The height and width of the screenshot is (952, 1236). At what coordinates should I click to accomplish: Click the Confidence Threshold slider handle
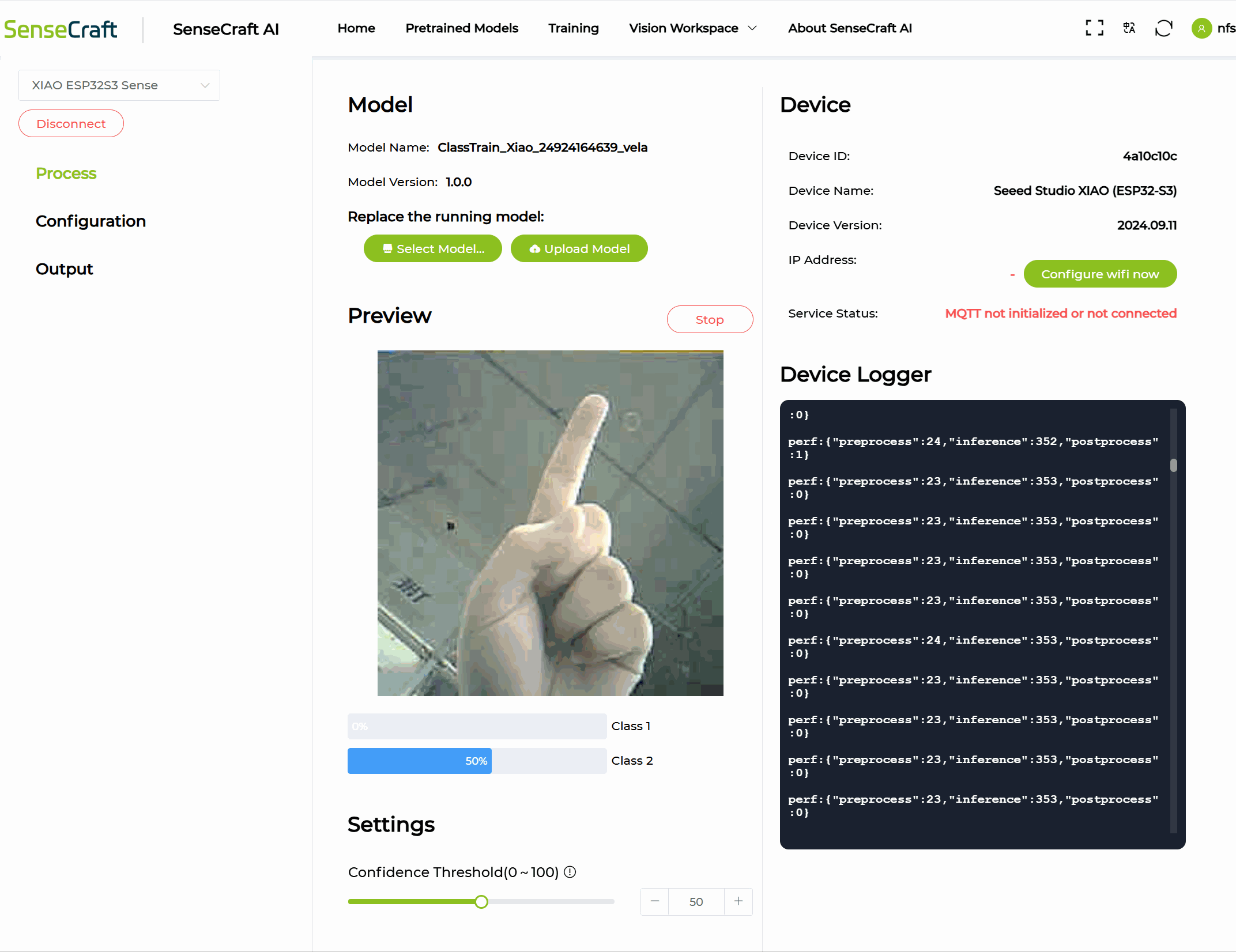point(481,902)
